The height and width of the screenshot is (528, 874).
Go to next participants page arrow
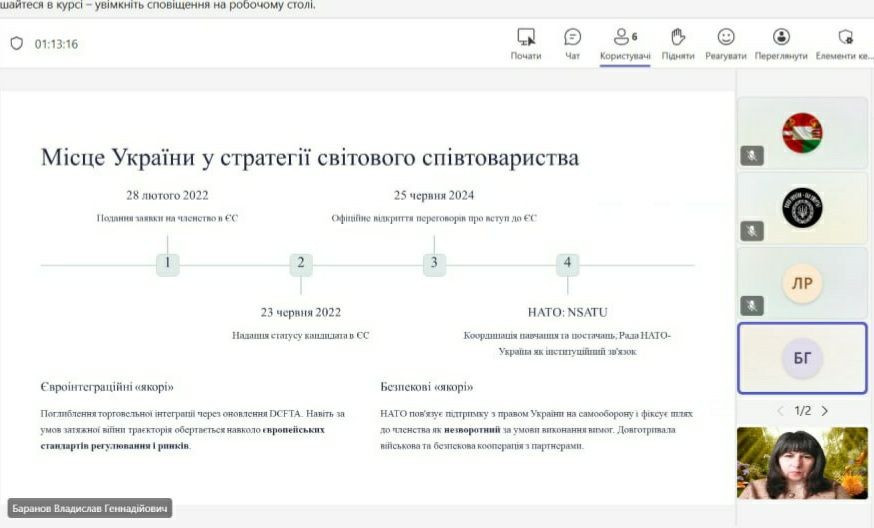(x=824, y=411)
